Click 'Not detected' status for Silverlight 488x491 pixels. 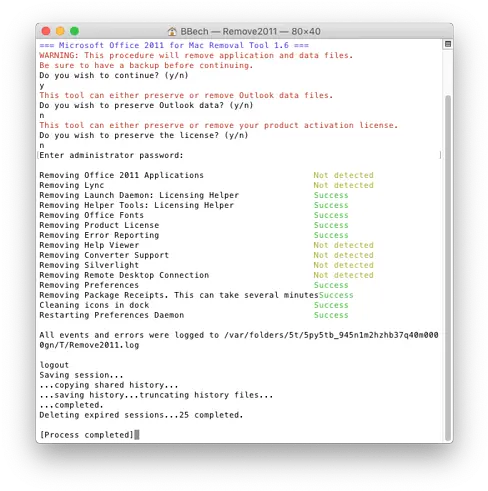pos(343,265)
